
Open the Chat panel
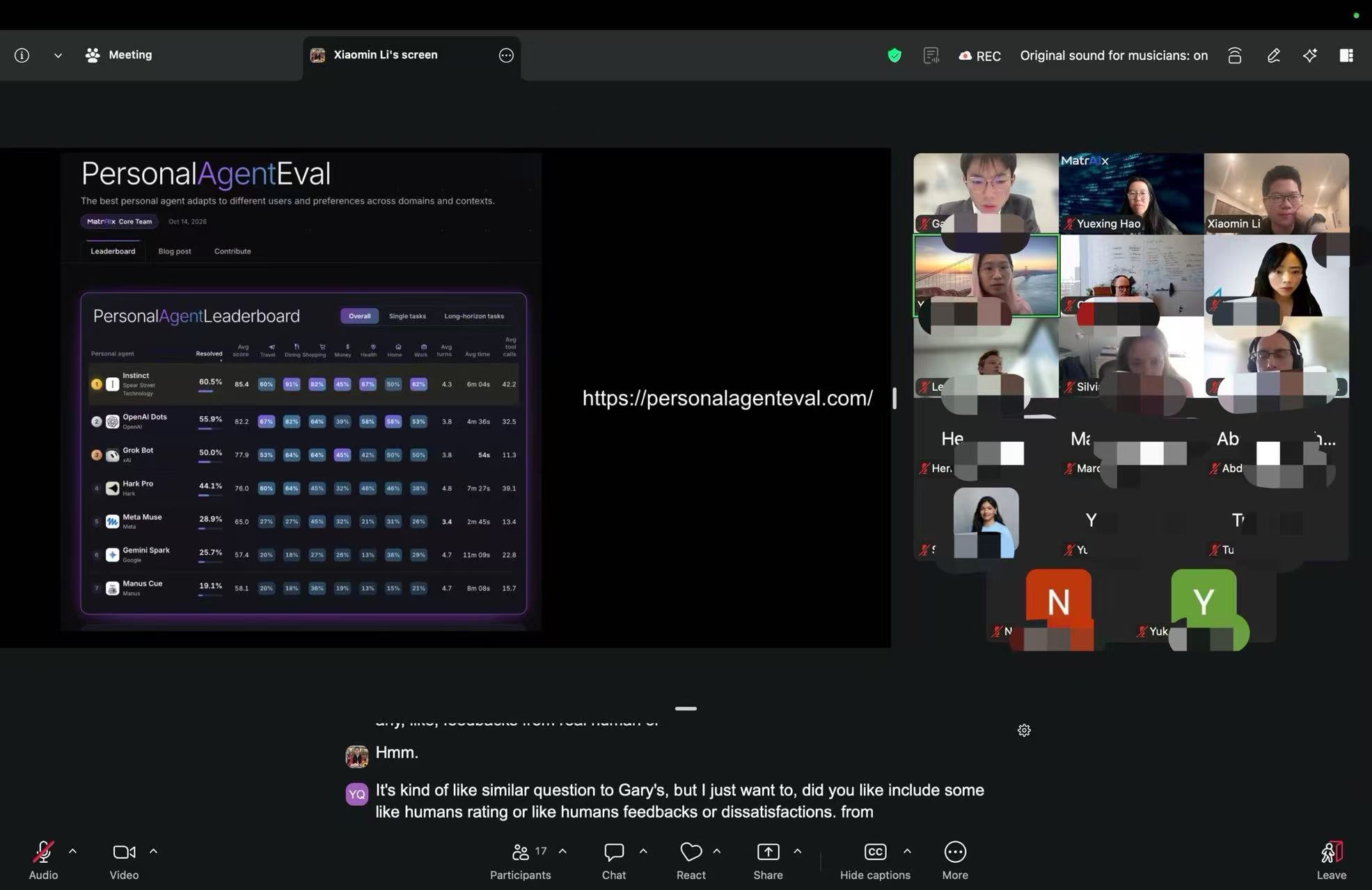click(x=614, y=860)
